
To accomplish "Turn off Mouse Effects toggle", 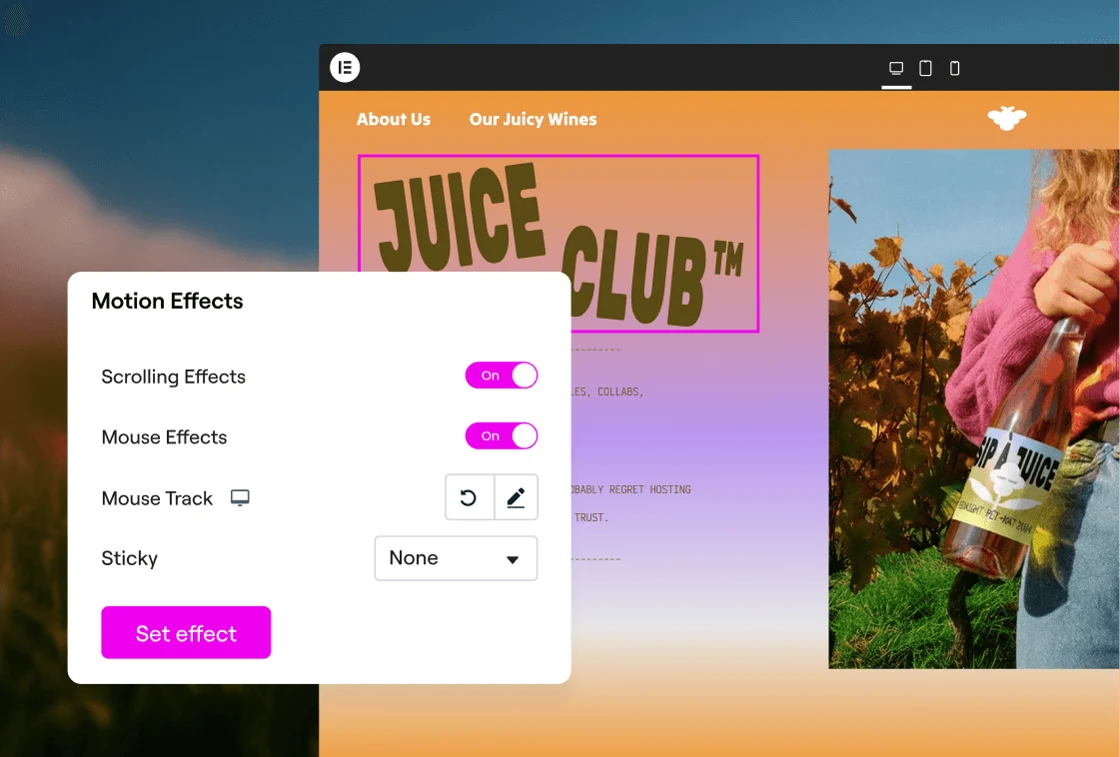I will 501,436.
